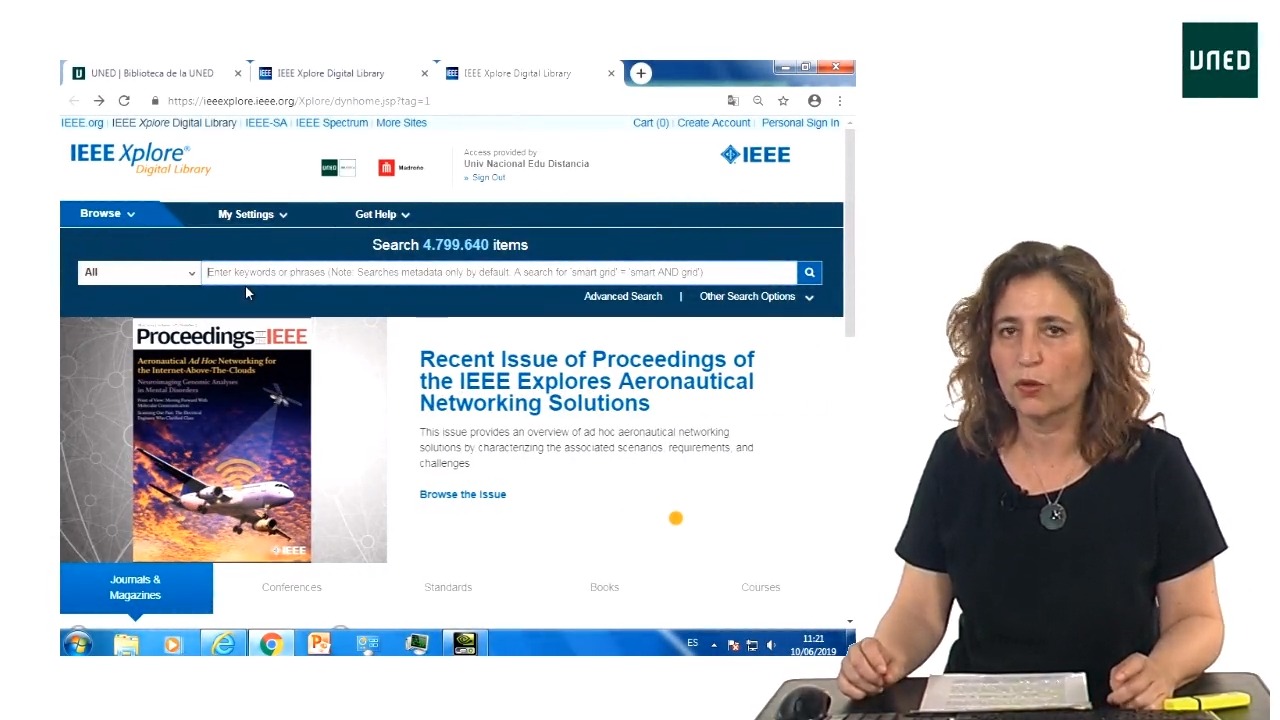This screenshot has height=720, width=1280.
Task: Click the padlock site info icon
Action: coord(155,101)
